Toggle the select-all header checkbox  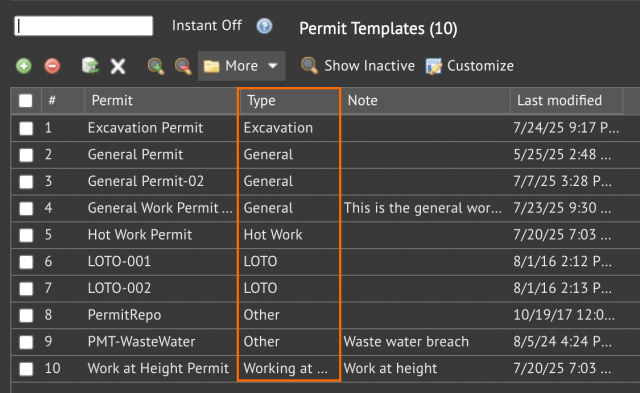pyautogui.click(x=25, y=100)
